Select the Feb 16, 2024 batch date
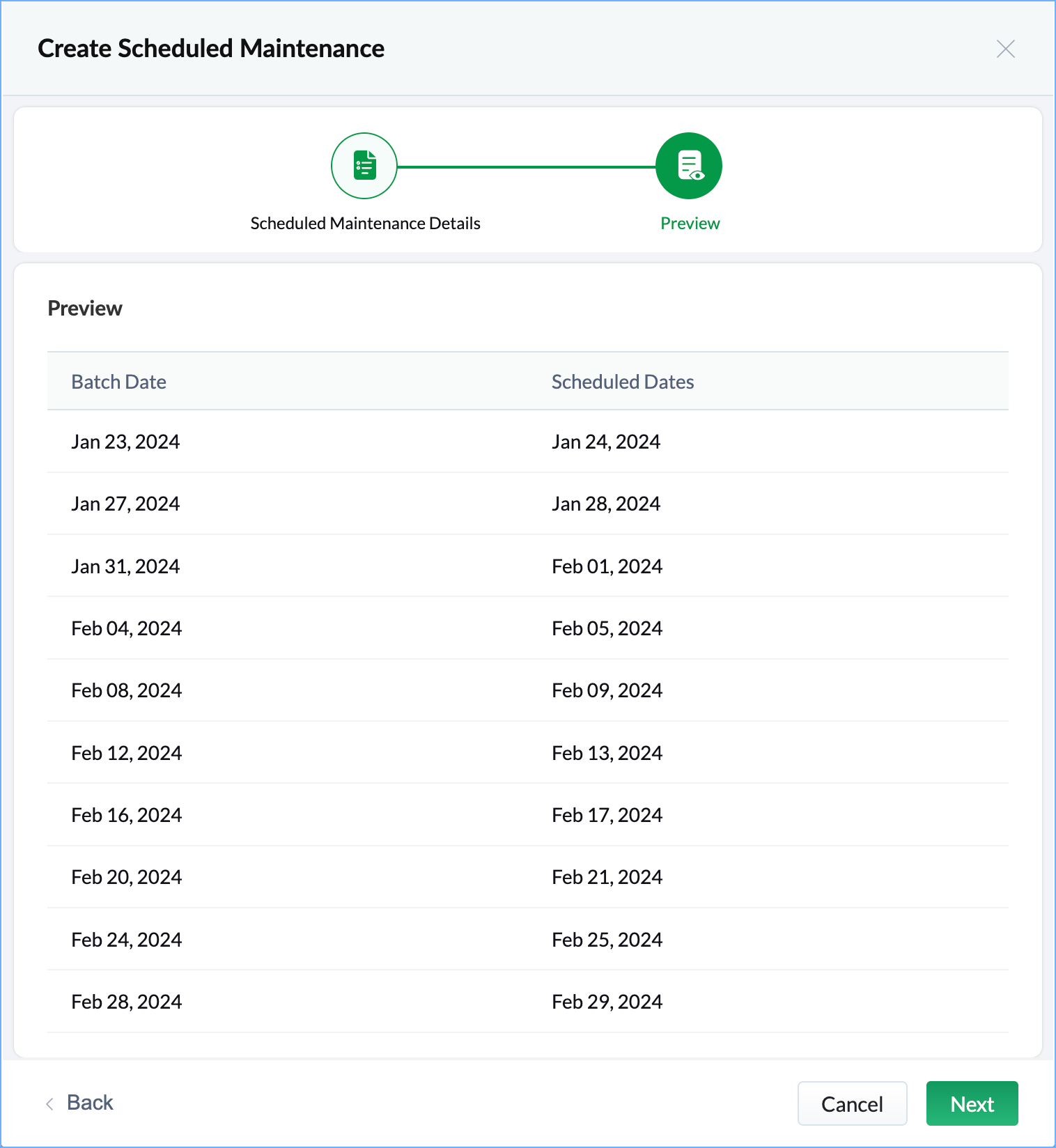 point(126,815)
